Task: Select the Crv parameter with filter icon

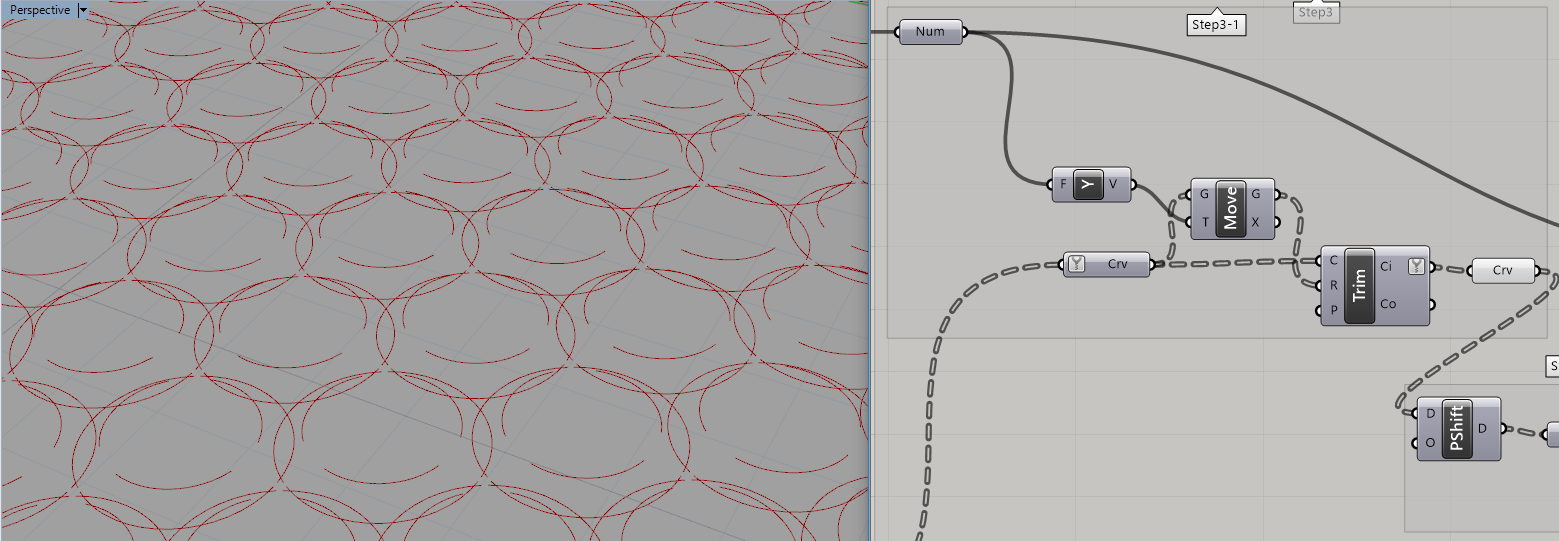Action: tap(1117, 265)
